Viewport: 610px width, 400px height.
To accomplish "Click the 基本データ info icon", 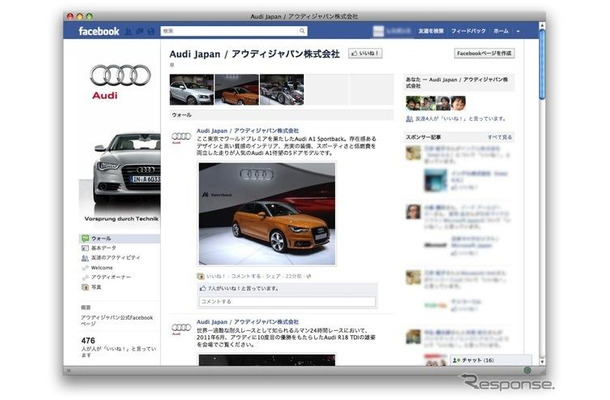I will click(85, 248).
